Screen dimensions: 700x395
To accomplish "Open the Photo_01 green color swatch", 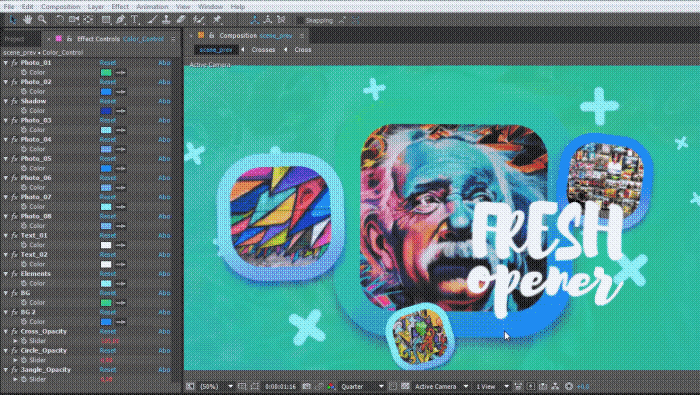I will tap(106, 72).
